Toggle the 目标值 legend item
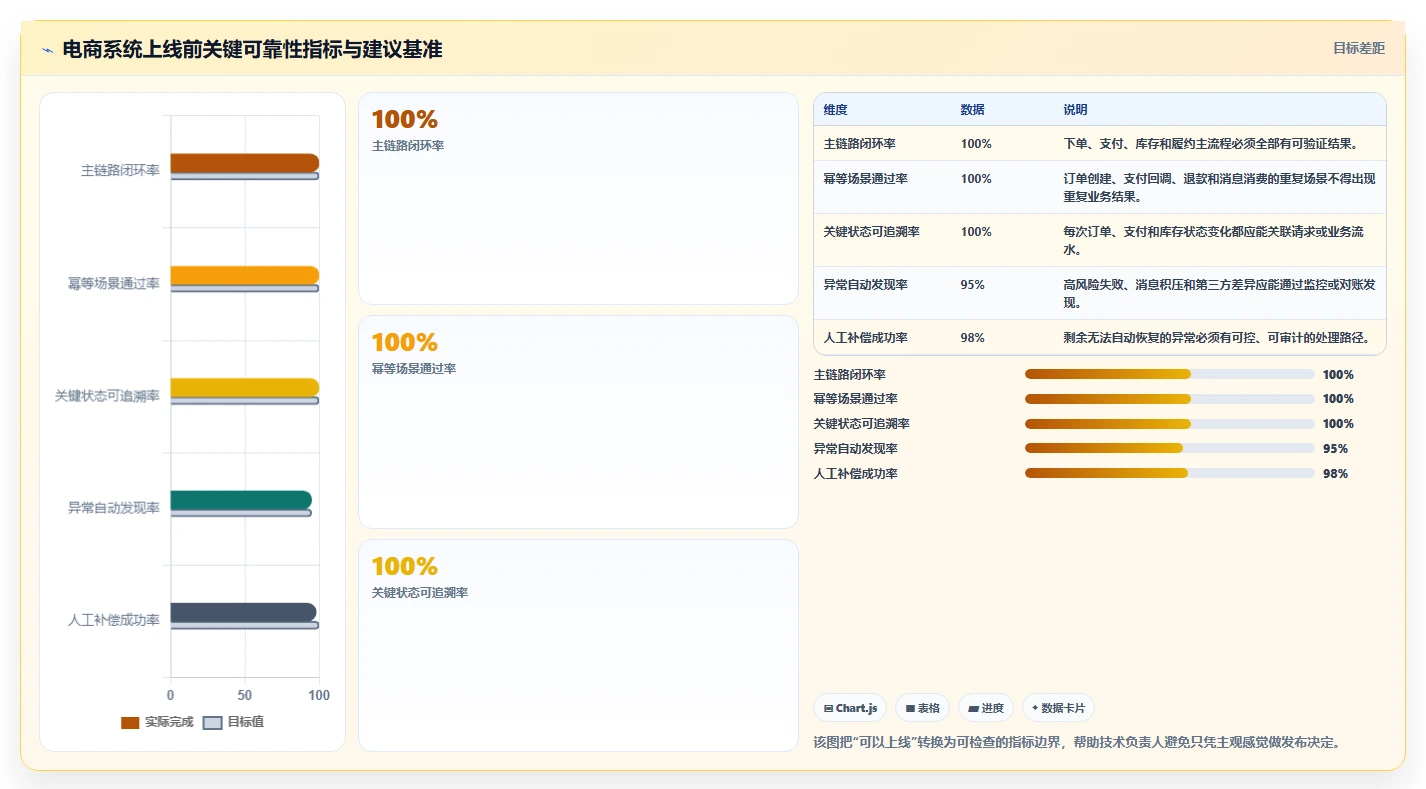1426x789 pixels. 233,722
